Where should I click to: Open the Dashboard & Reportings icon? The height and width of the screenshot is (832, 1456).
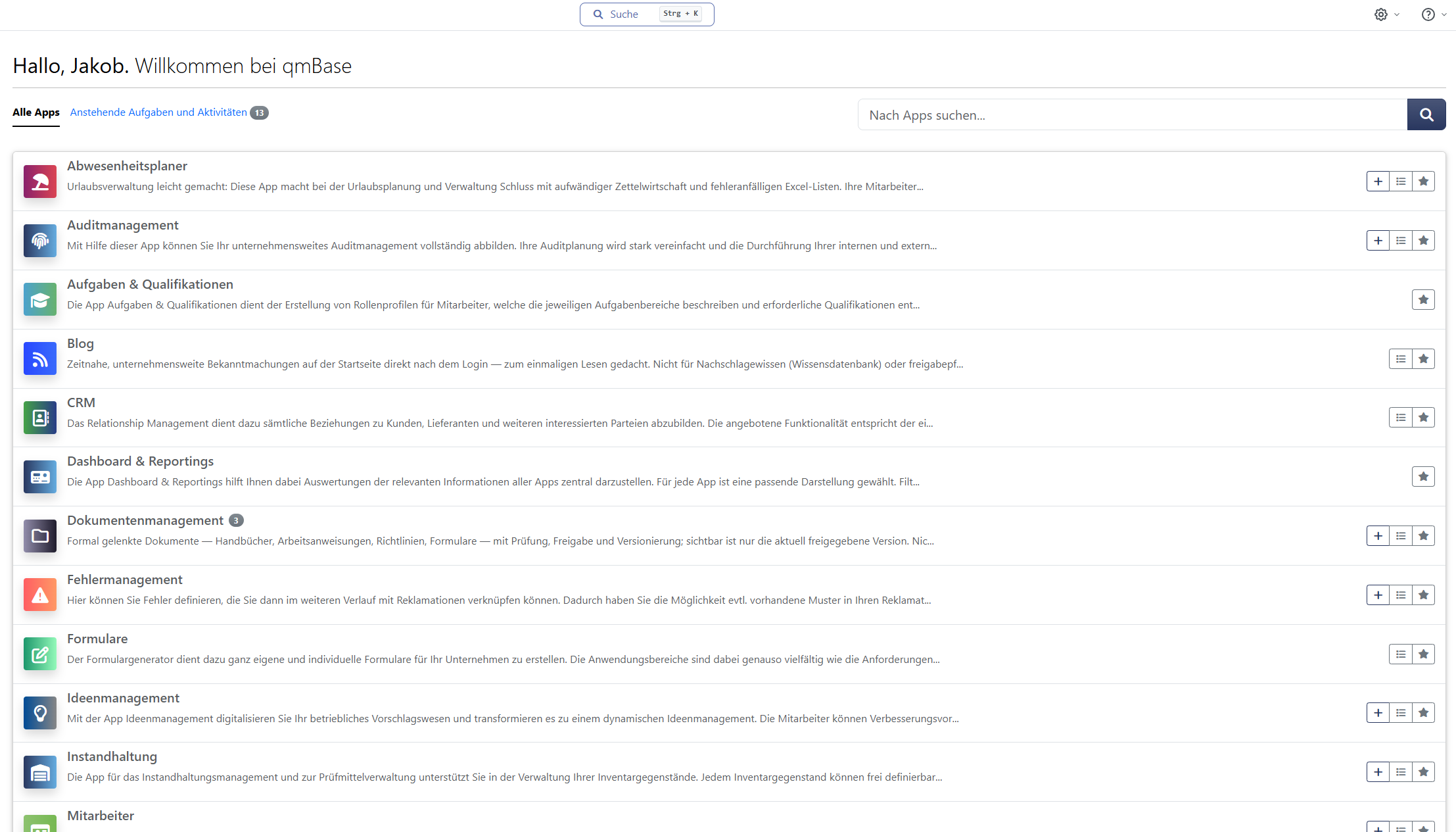[x=40, y=477]
